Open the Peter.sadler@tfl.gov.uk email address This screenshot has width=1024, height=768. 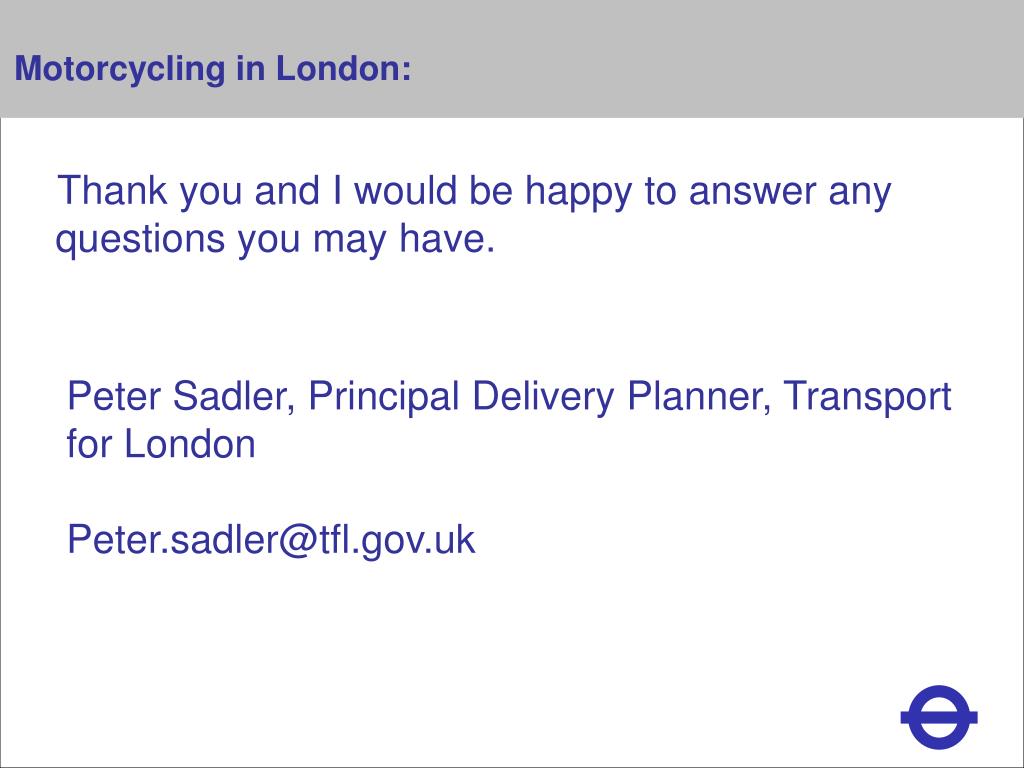[271, 541]
